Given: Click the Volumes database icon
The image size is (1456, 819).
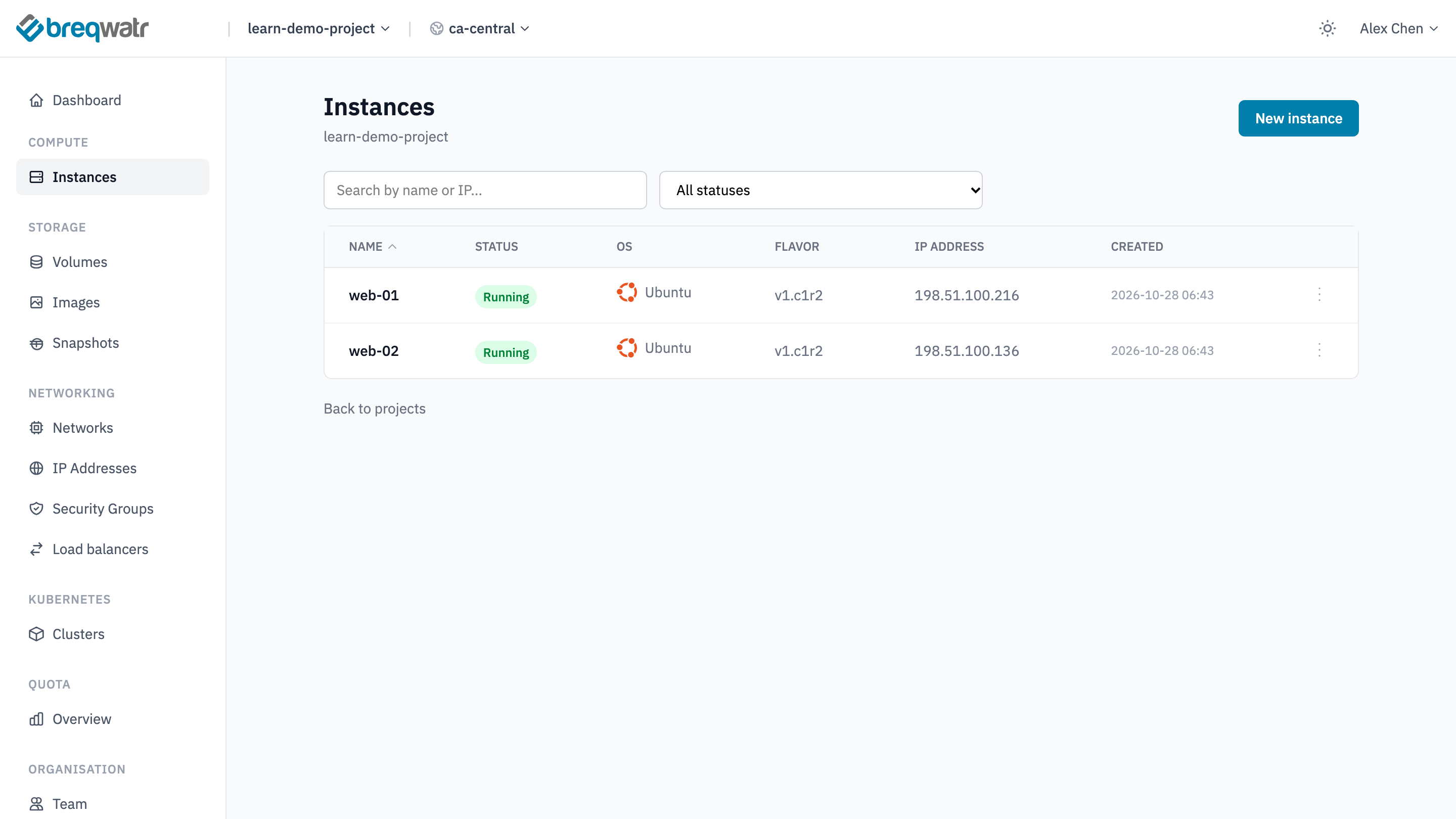Looking at the screenshot, I should click(36, 262).
